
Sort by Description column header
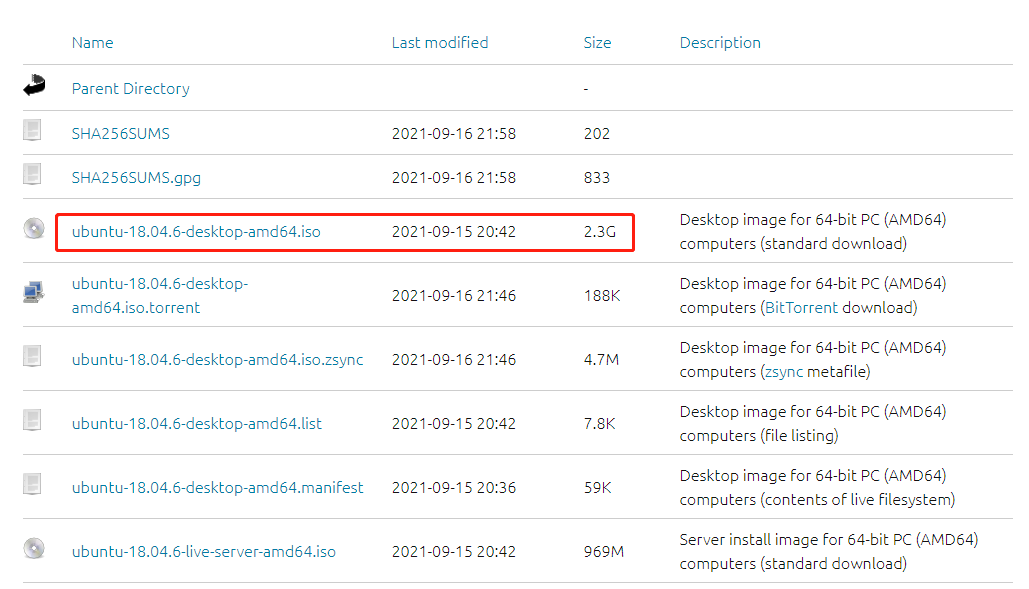[720, 43]
